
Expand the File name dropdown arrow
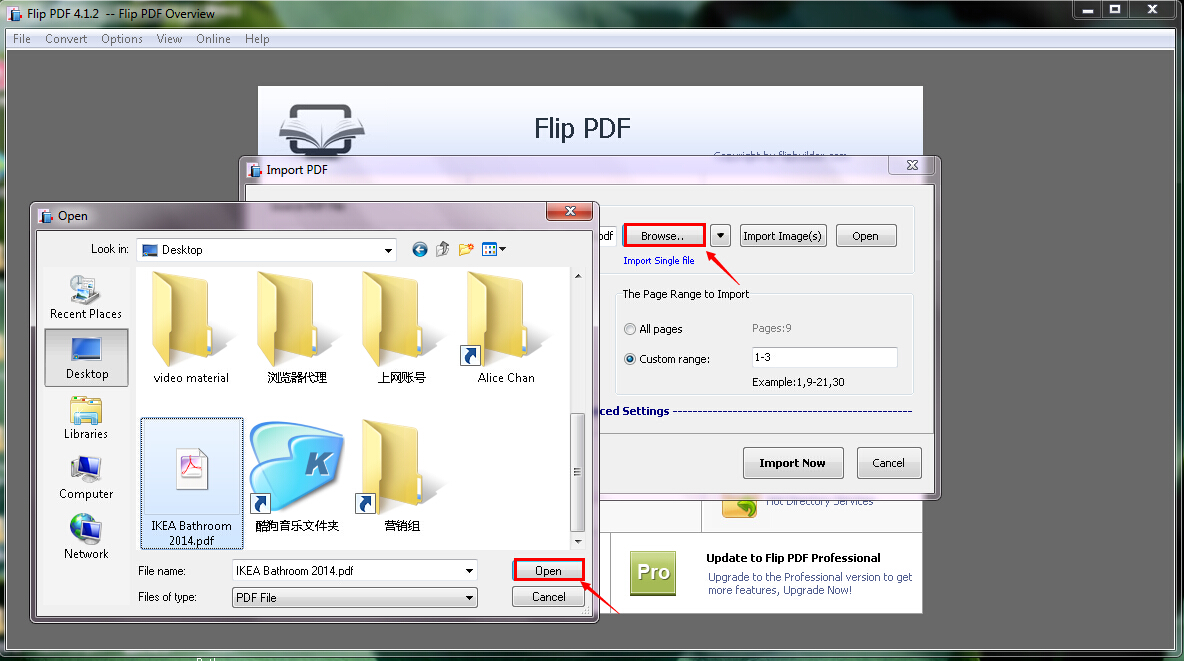pos(469,571)
